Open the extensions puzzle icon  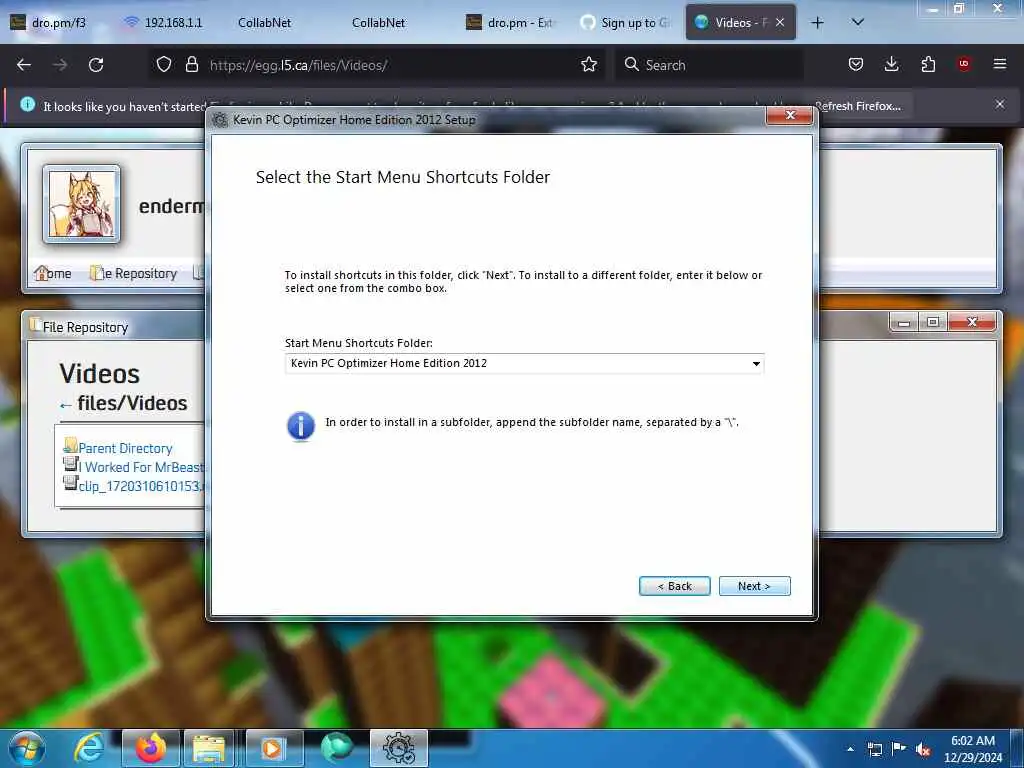[928, 64]
